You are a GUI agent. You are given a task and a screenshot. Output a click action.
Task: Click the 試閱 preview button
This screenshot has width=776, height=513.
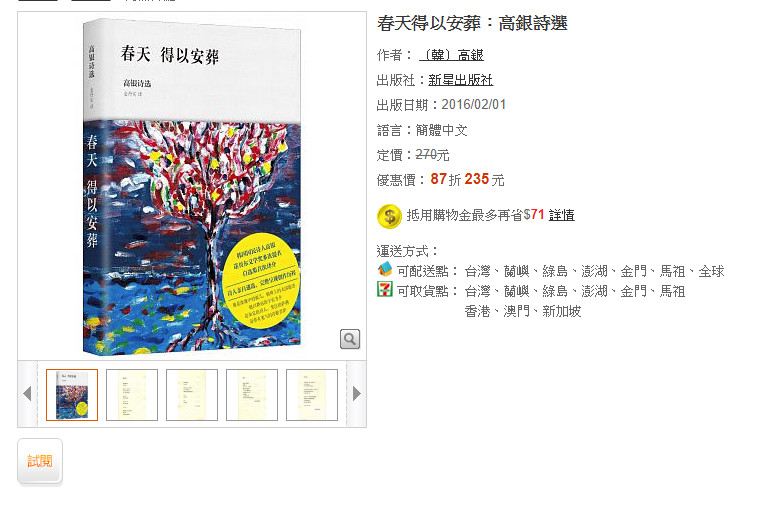pyautogui.click(x=40, y=461)
